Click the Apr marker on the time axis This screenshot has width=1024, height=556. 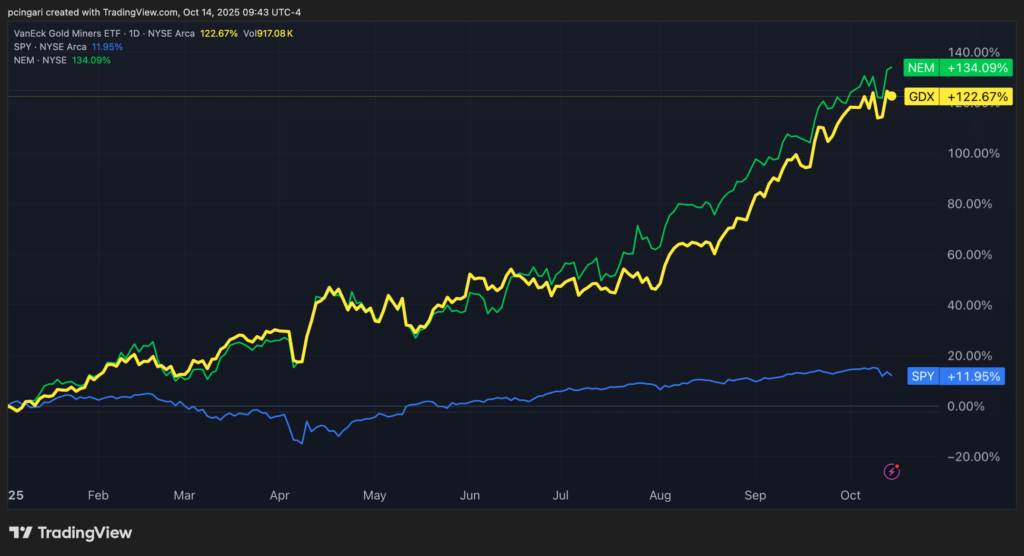click(280, 495)
